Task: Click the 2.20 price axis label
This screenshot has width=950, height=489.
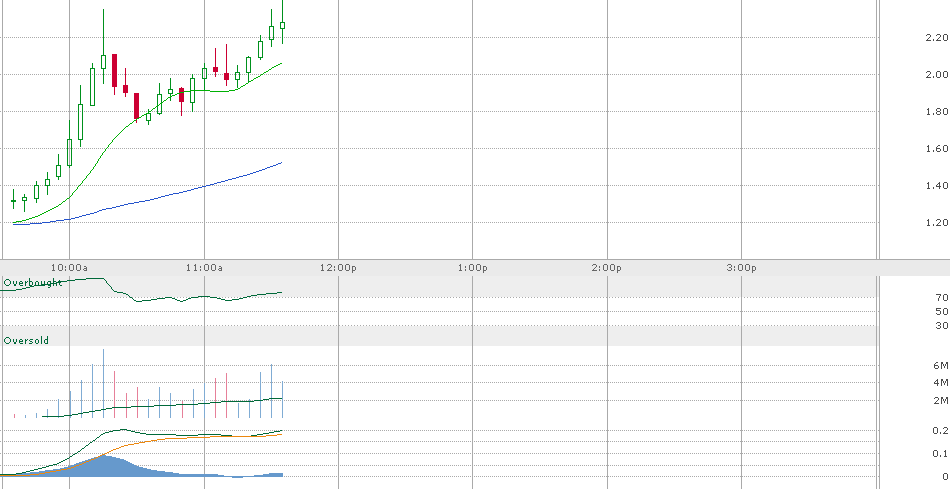Action: click(x=937, y=38)
